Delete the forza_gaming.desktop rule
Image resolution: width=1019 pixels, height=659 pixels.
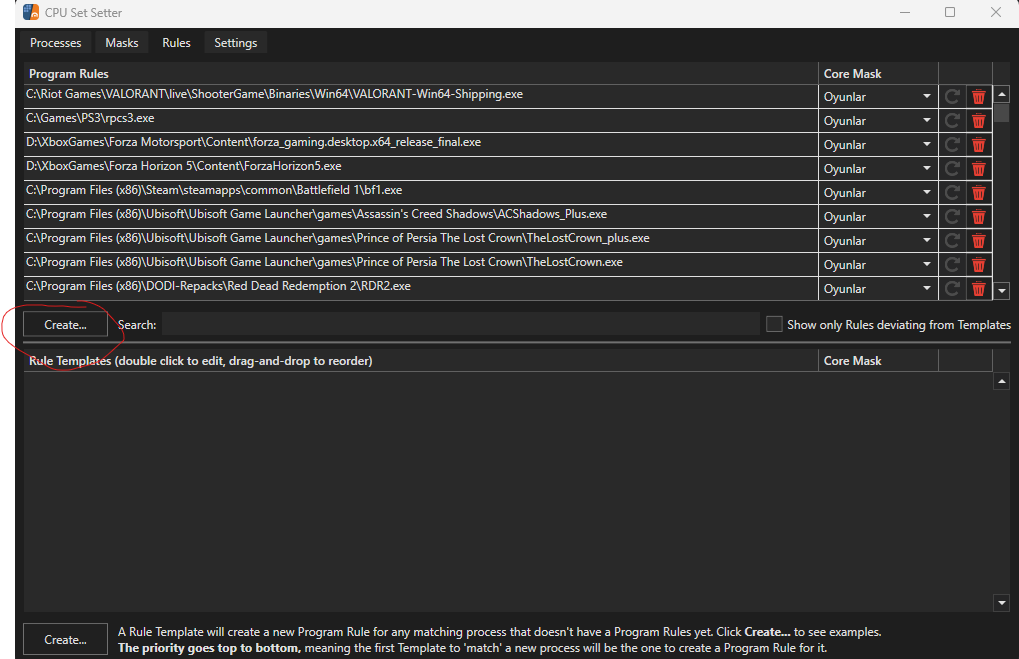[978, 145]
